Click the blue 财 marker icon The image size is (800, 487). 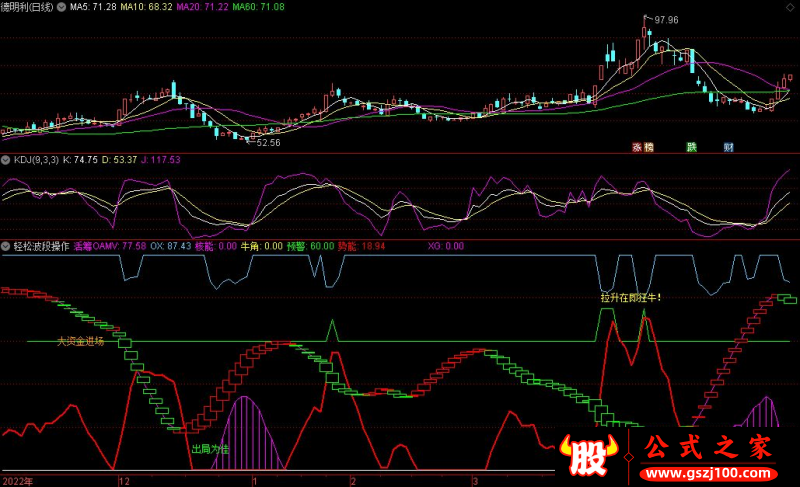729,147
